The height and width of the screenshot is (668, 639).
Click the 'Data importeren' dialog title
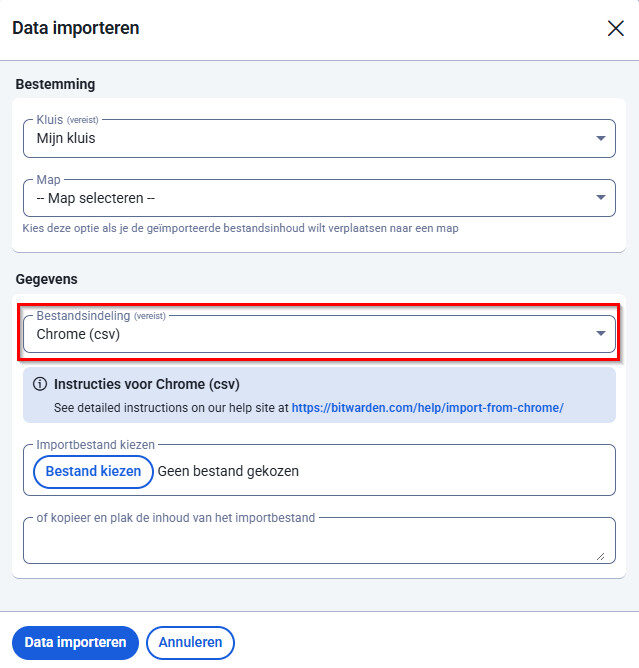click(x=76, y=28)
